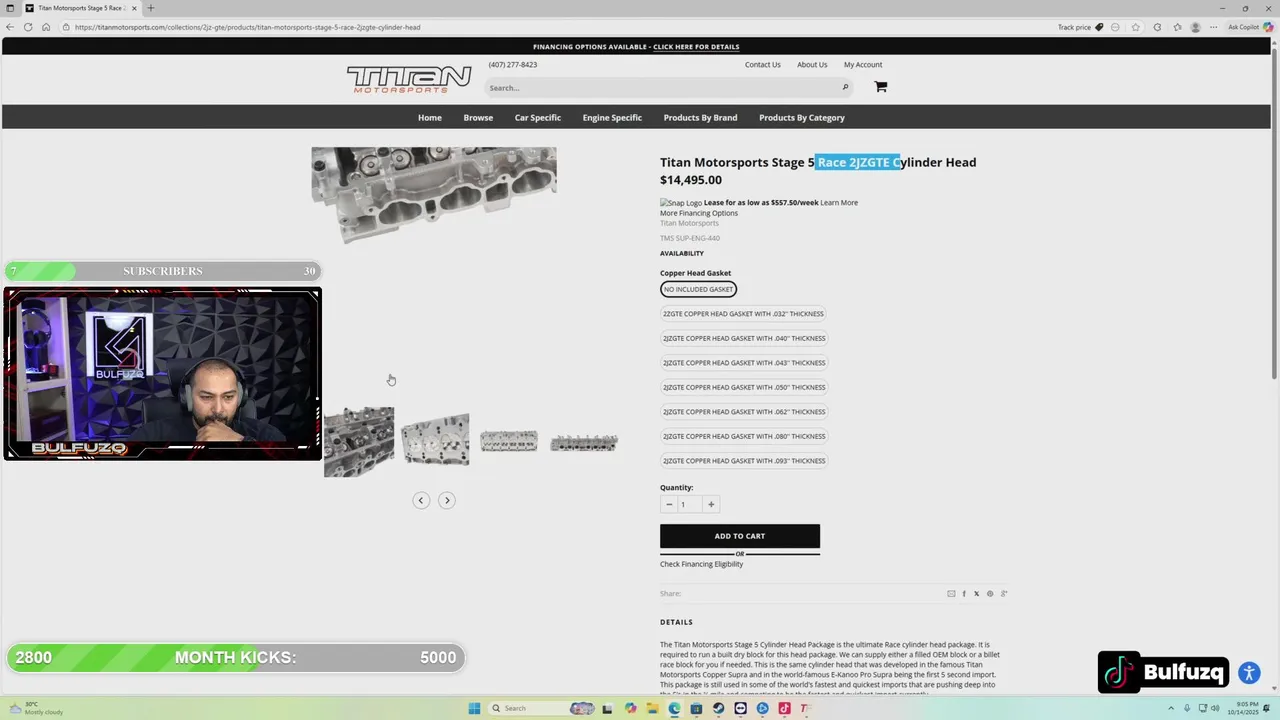Share product on Google Plus
The image size is (1280, 720).
(x=1004, y=594)
